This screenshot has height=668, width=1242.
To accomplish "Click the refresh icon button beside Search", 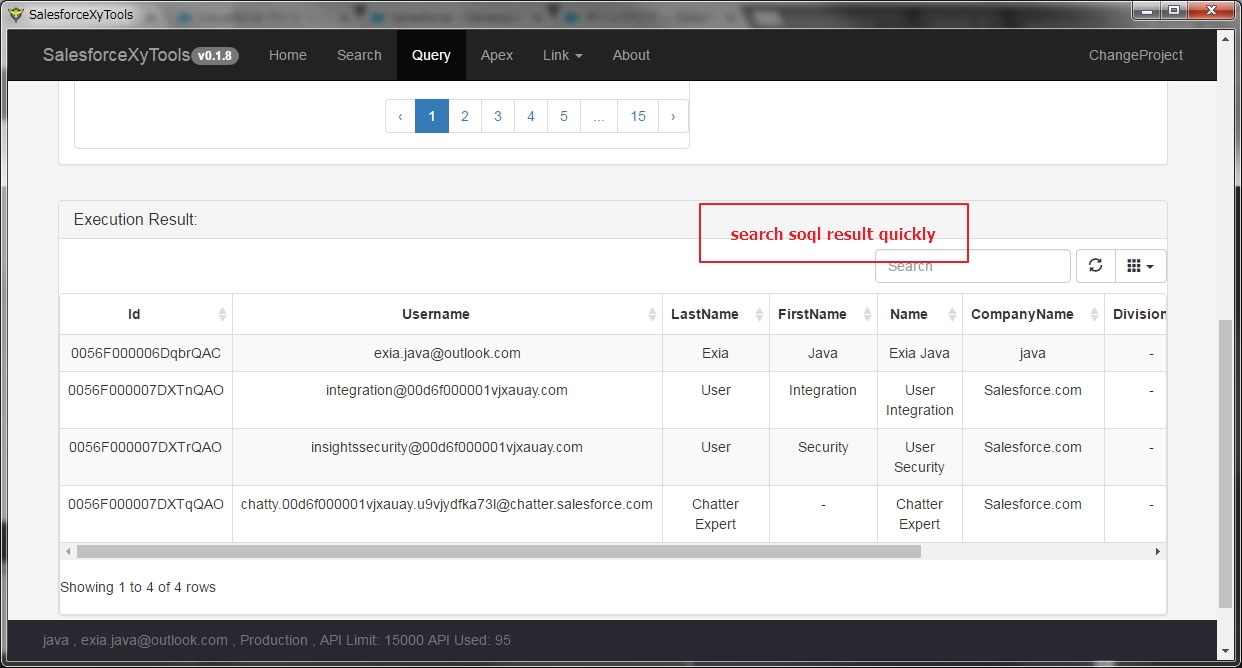I will click(1095, 266).
